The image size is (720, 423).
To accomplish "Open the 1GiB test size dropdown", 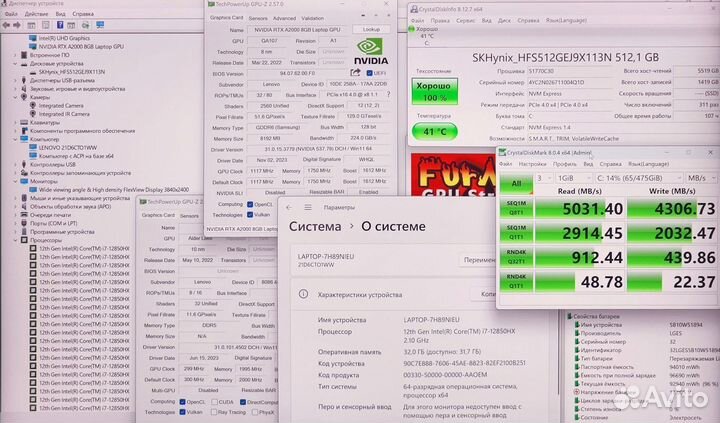I will click(574, 178).
